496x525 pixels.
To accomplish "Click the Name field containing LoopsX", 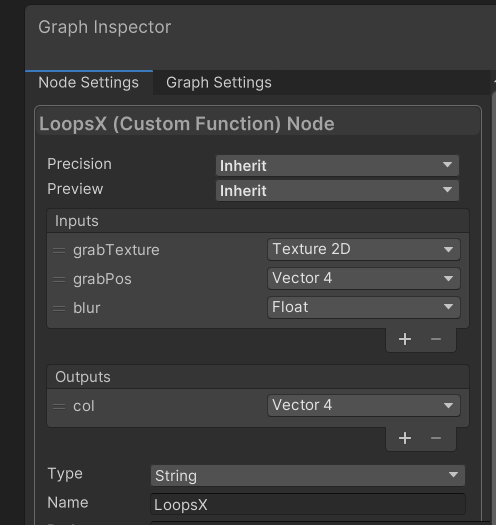I will [308, 504].
